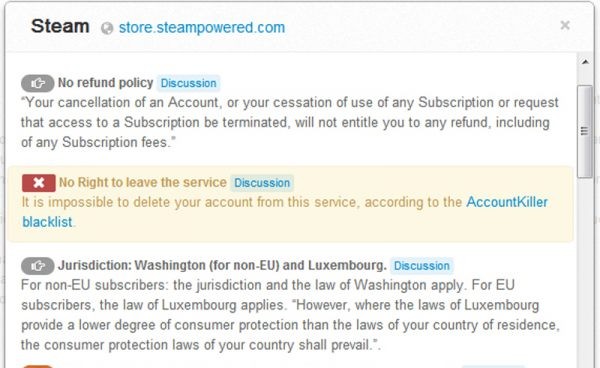Click the "Steam" title in the popup header
600x368 pixels.
click(x=60, y=26)
